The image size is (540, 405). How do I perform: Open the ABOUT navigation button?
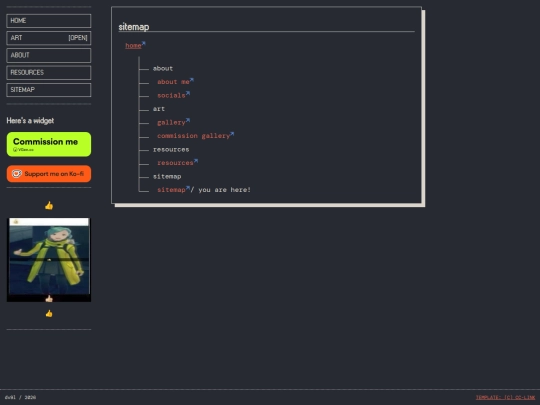pyautogui.click(x=49, y=55)
